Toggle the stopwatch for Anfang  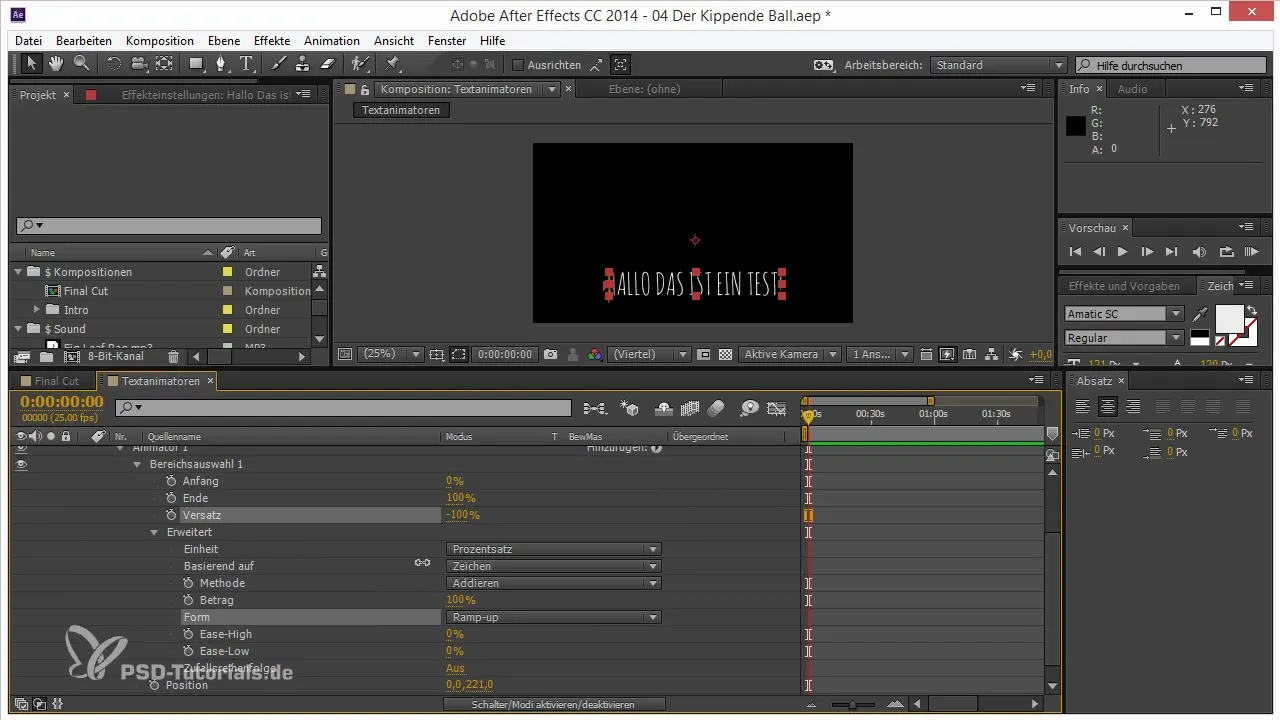[171, 481]
